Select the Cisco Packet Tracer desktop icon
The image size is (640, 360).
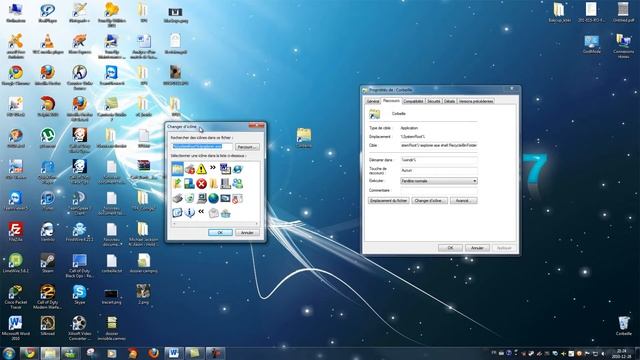(x=16, y=297)
